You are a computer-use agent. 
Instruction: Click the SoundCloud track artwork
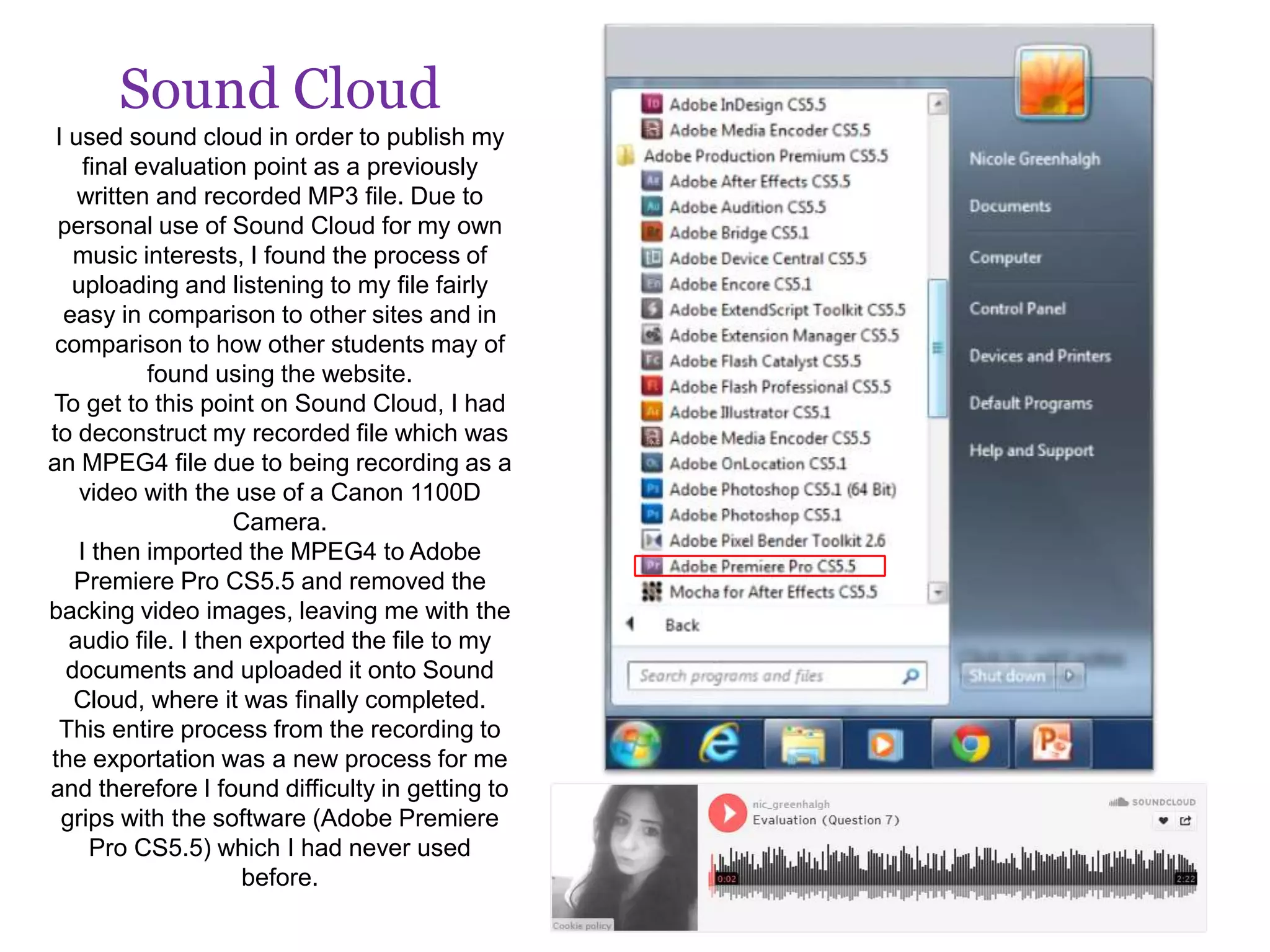pyautogui.click(x=624, y=857)
